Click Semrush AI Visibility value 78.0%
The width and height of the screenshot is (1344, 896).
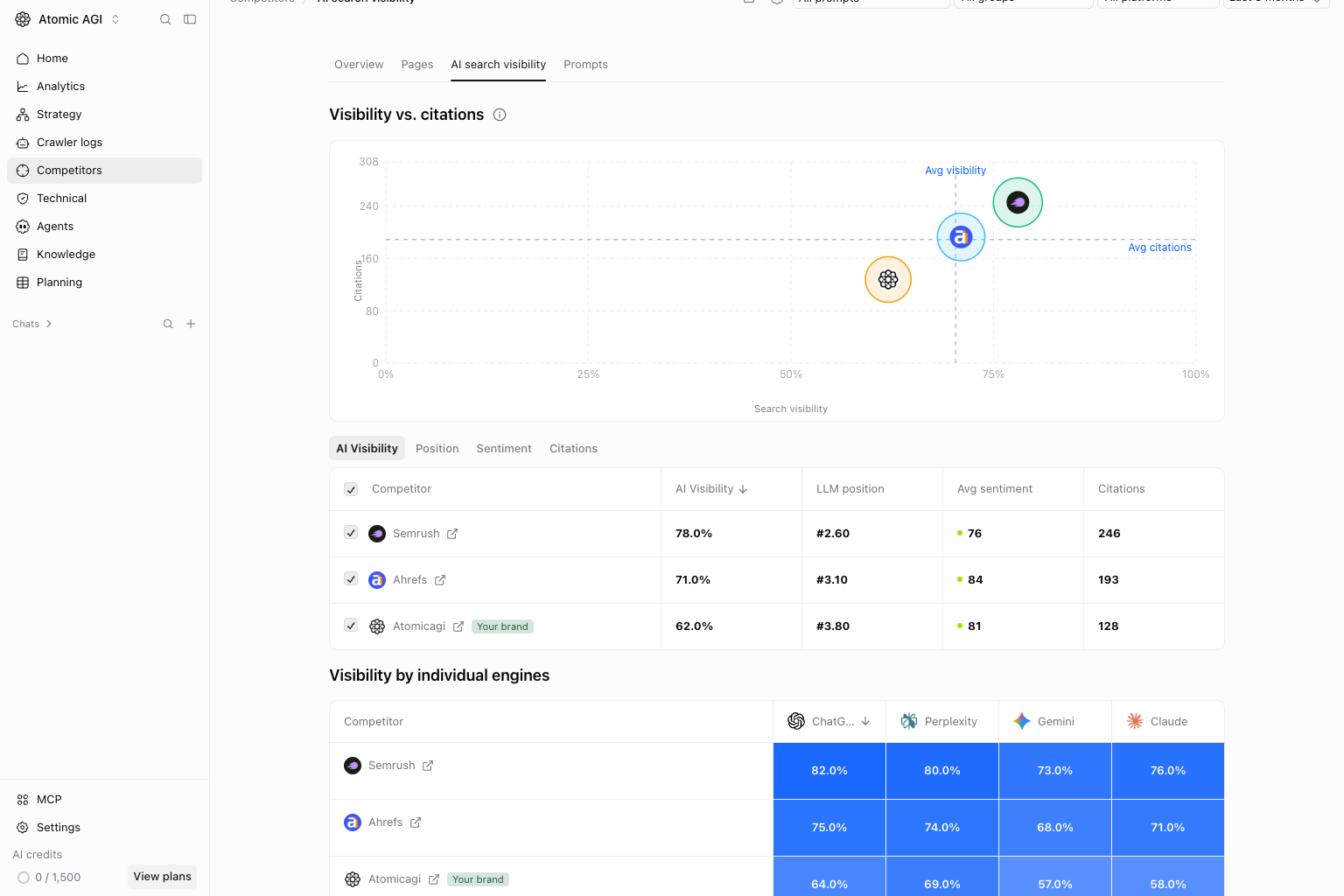tap(694, 534)
